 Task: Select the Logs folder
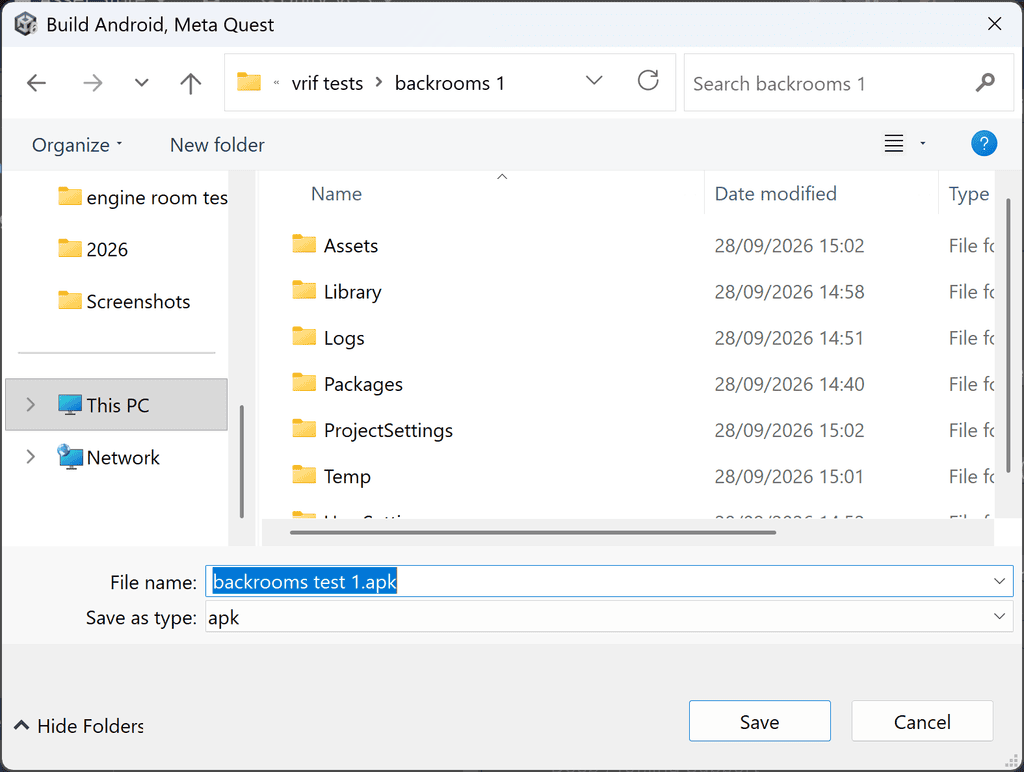pos(344,338)
